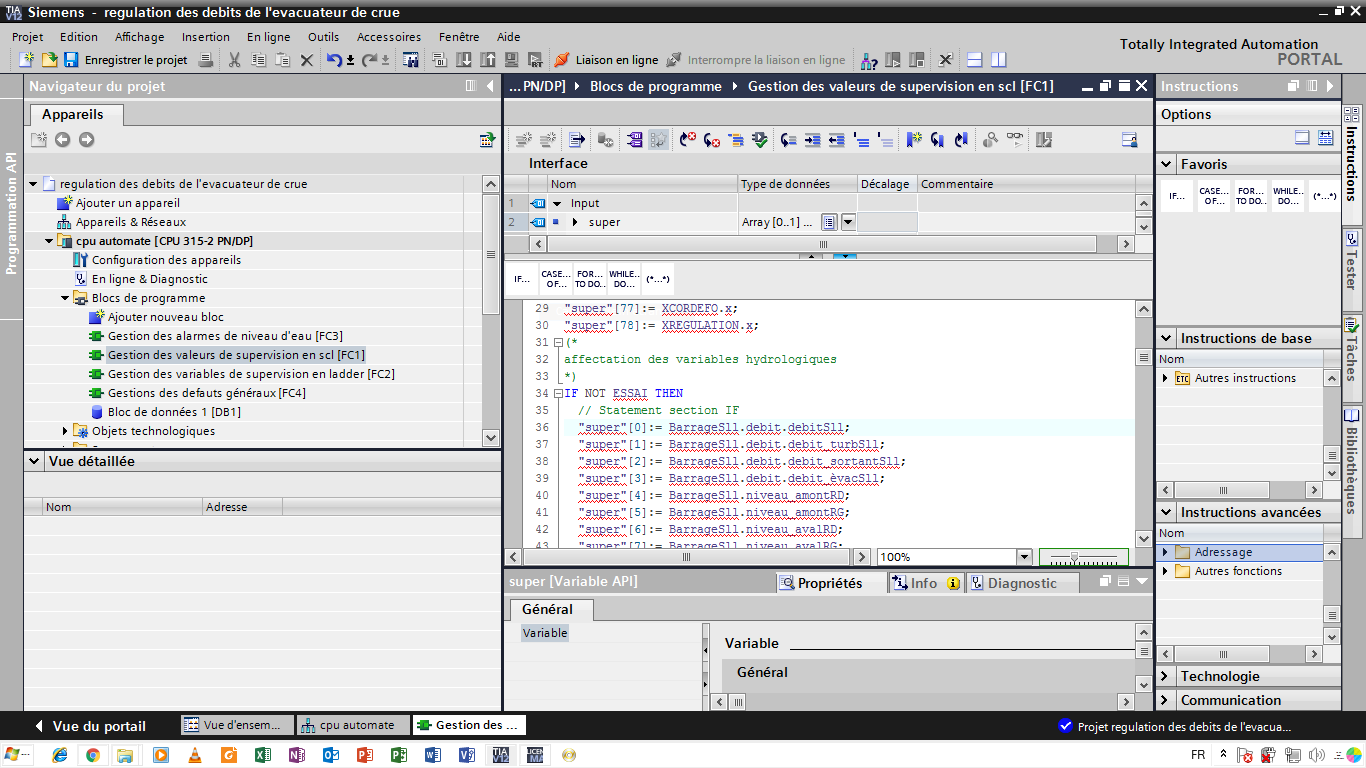This screenshot has width=1366, height=768.
Task: Toggle the glasses monitoring icon in editor toolbar
Action: [x=1015, y=140]
